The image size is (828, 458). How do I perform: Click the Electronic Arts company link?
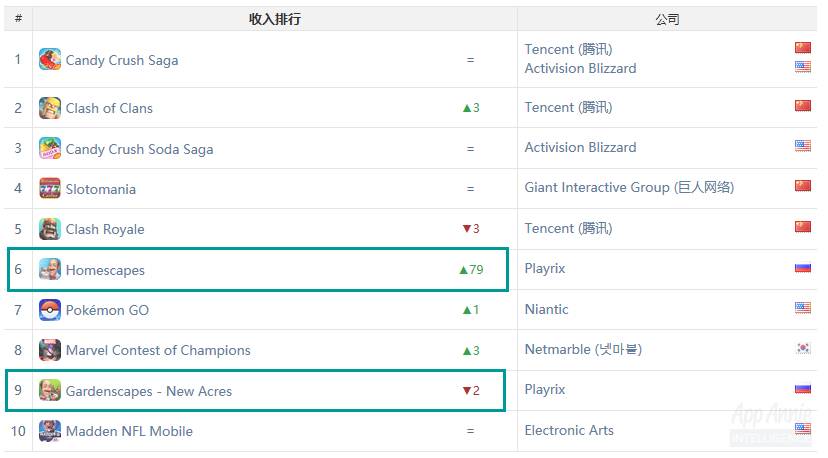[x=569, y=431]
